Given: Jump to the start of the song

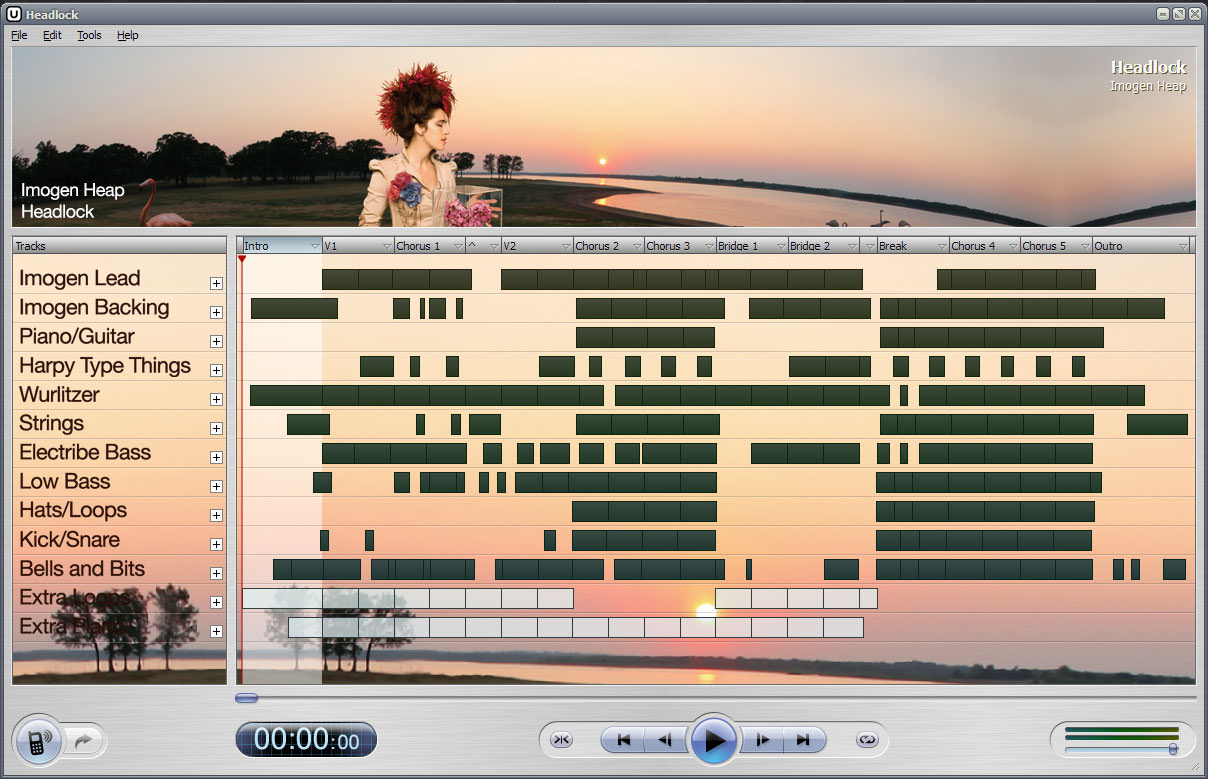Looking at the screenshot, I should (624, 740).
